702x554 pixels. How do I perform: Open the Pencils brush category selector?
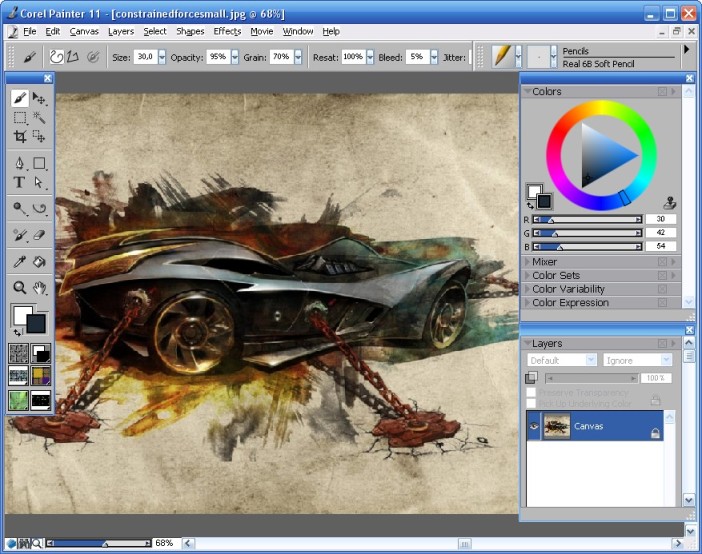[x=502, y=56]
